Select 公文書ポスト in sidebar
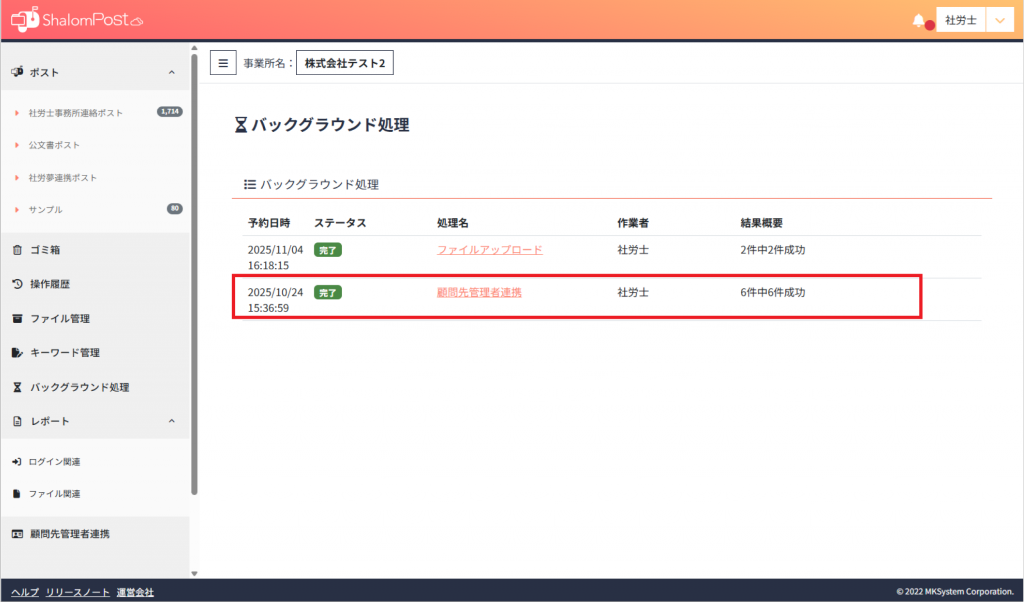 (x=54, y=145)
